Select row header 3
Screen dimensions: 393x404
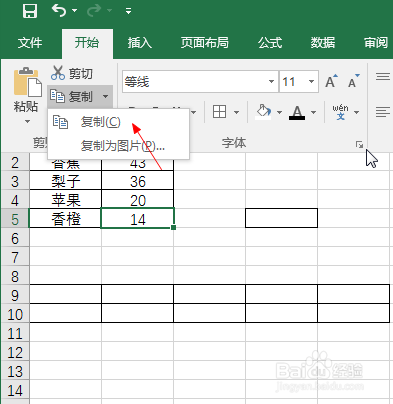pos(15,182)
